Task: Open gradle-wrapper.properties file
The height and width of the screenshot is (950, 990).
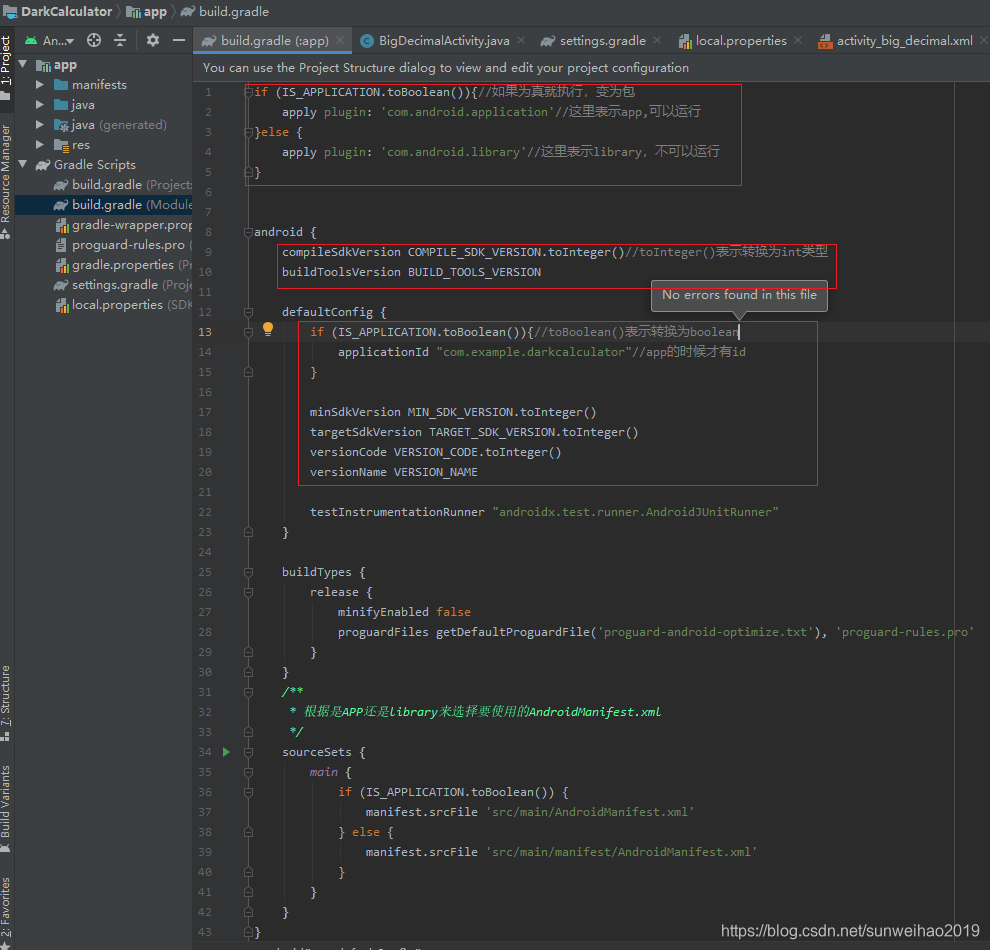Action: (x=123, y=225)
